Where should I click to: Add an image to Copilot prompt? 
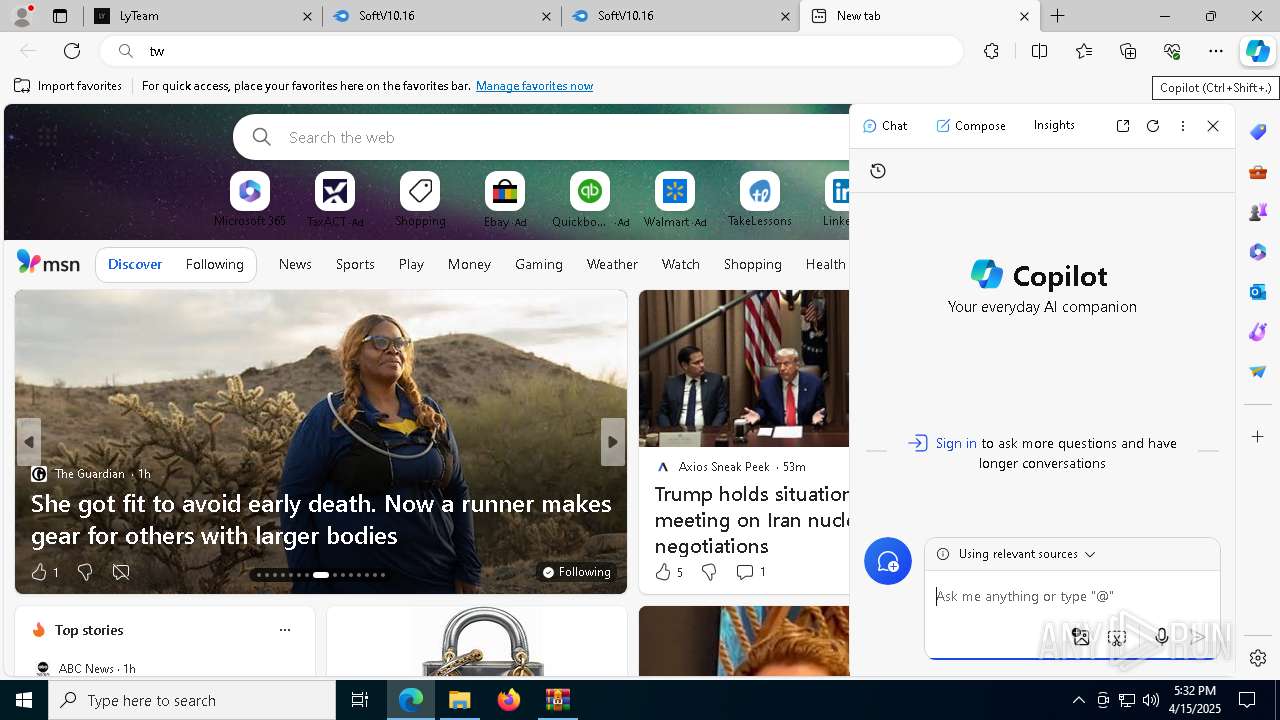click(1080, 637)
